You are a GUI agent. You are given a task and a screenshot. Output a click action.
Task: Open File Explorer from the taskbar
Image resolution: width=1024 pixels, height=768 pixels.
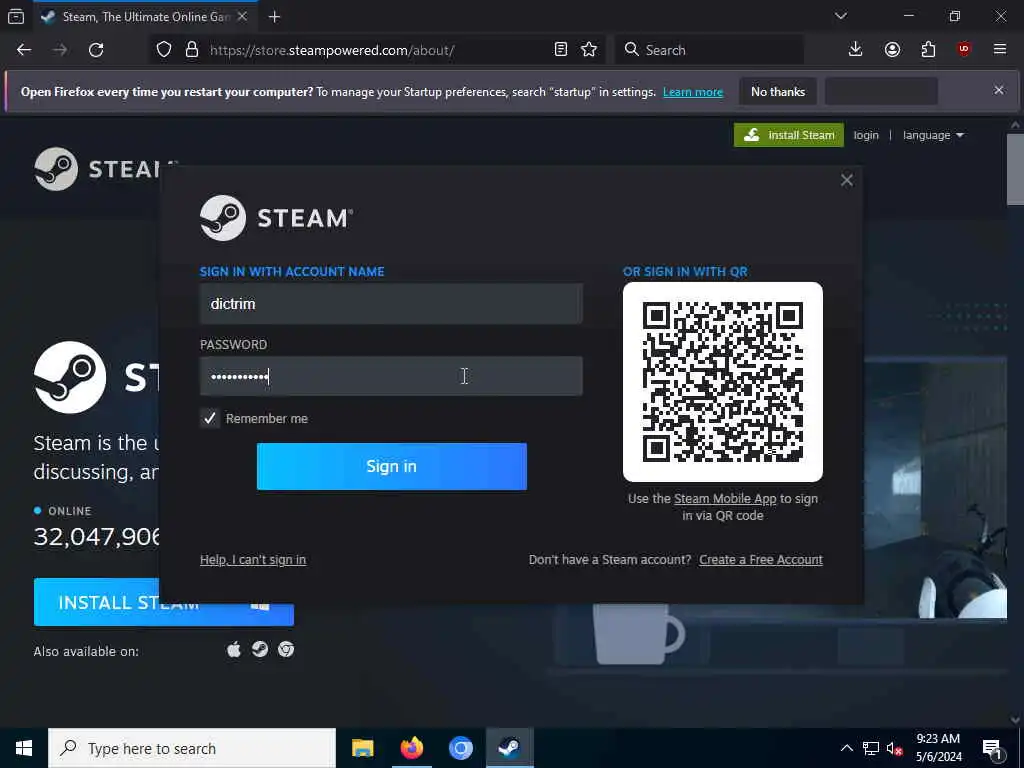tap(362, 748)
